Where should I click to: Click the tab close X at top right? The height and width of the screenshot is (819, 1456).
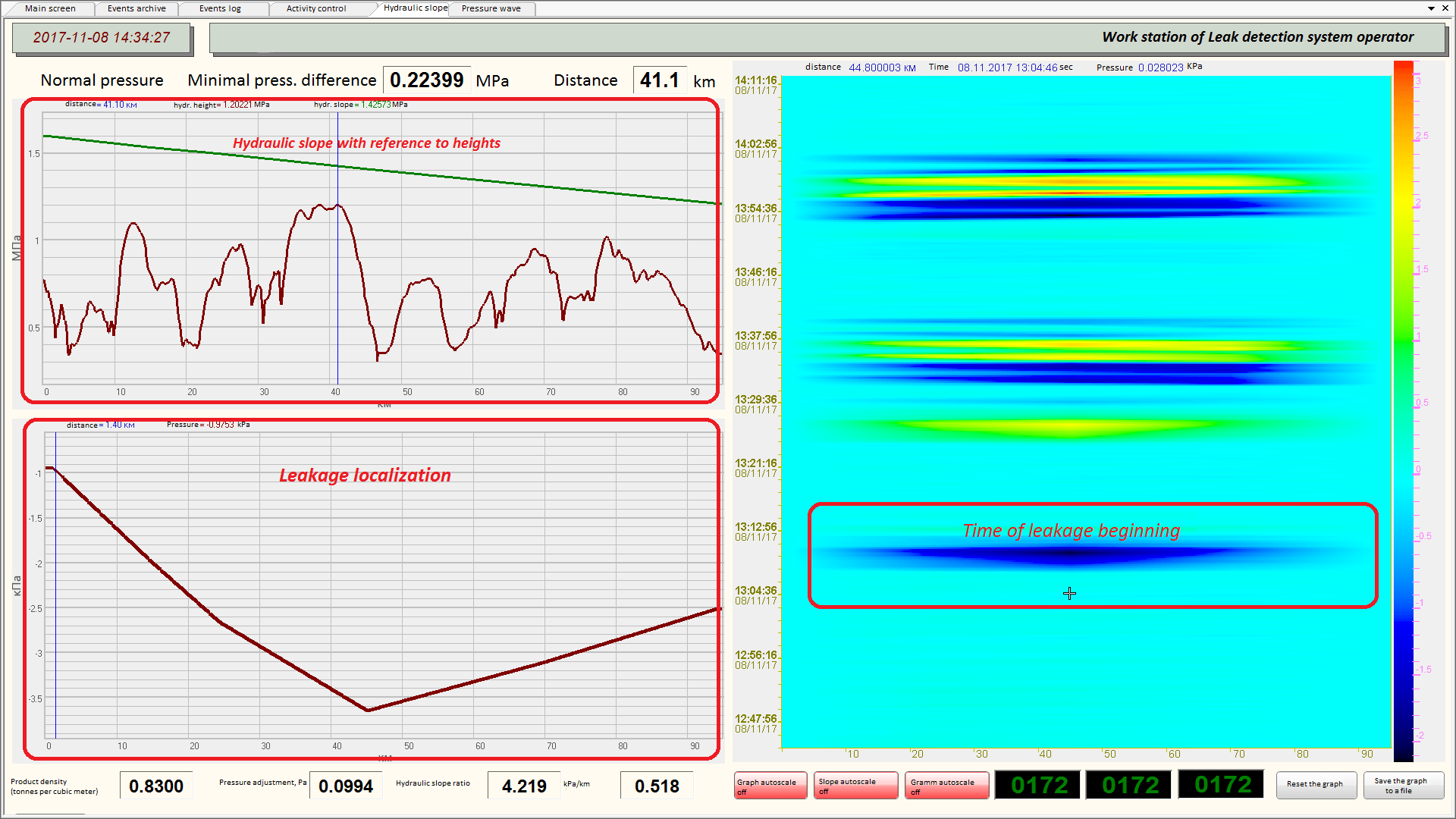1445,8
